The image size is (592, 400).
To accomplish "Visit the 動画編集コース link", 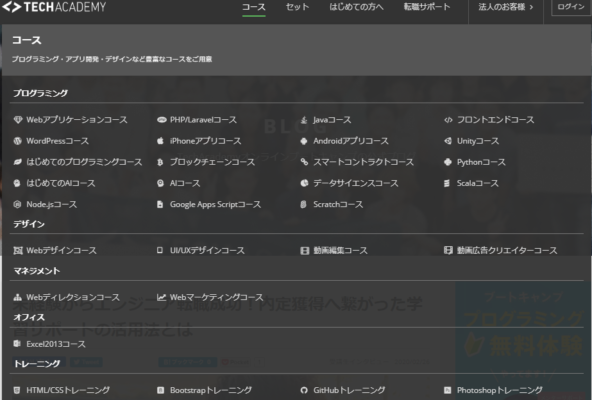I will click(341, 250).
